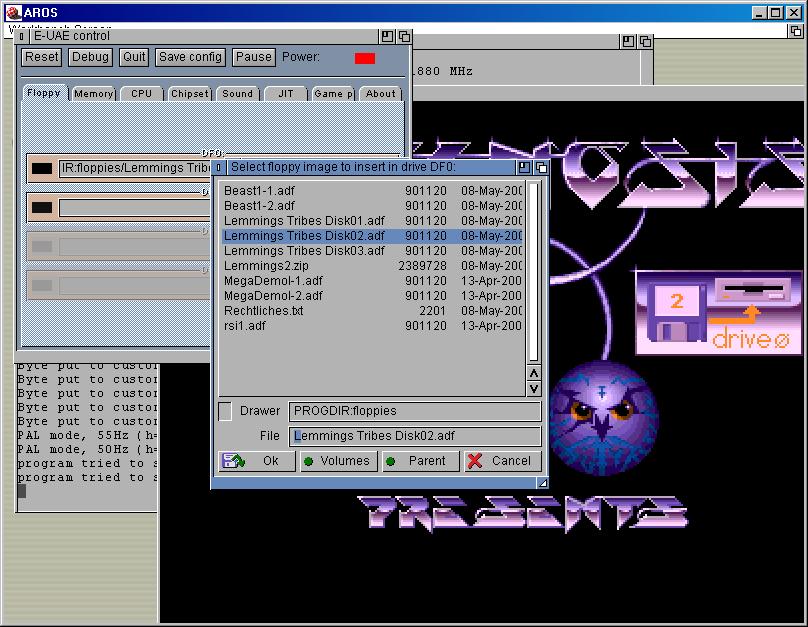The width and height of the screenshot is (808, 627).
Task: Click the requester size gadget corner
Action: pos(543,483)
